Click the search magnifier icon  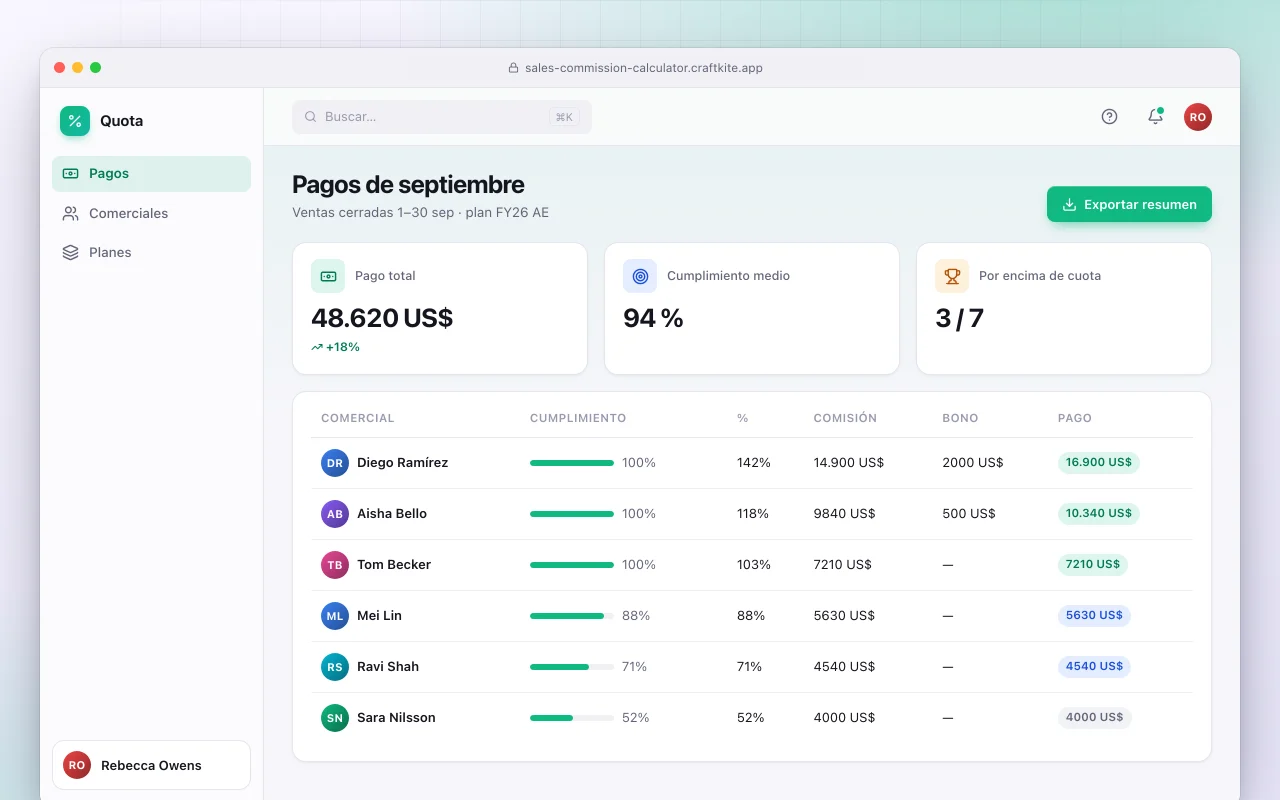[310, 117]
